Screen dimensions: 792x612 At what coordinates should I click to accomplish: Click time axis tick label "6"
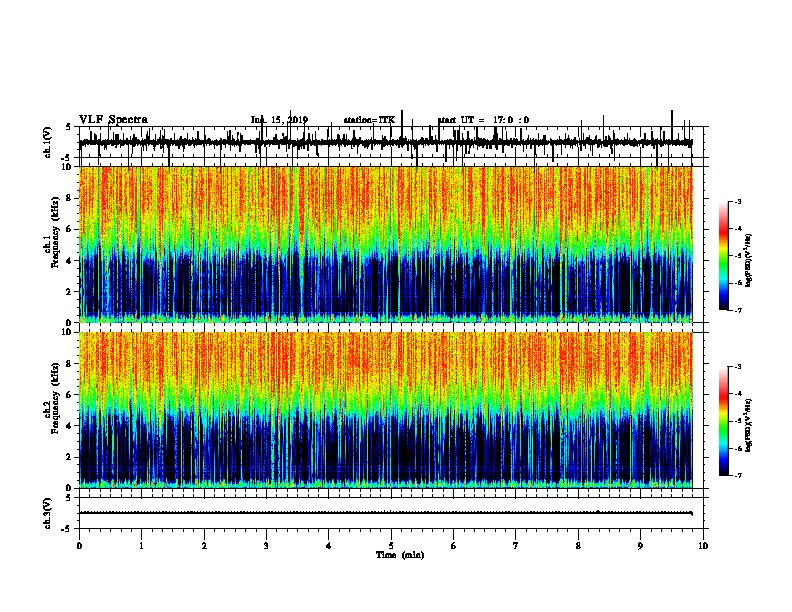454,546
